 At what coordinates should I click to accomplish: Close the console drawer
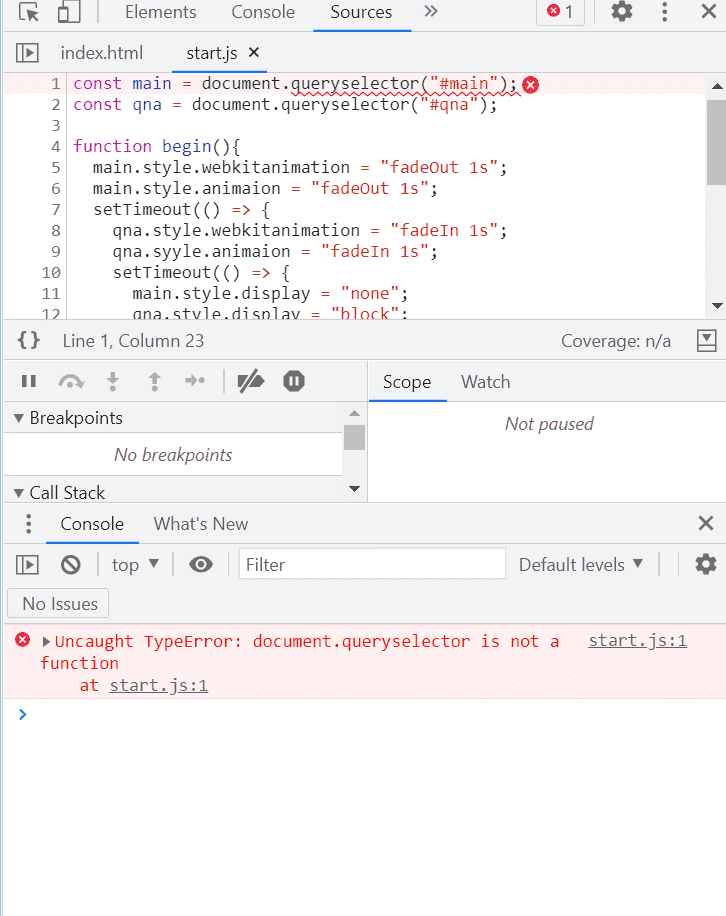(x=706, y=523)
